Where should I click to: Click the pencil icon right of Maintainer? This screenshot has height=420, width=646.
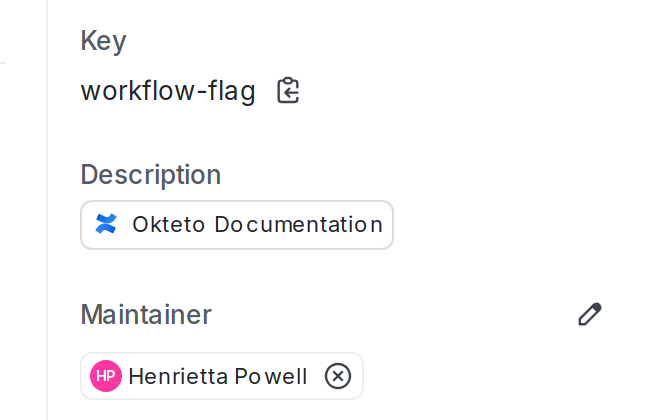(x=590, y=314)
